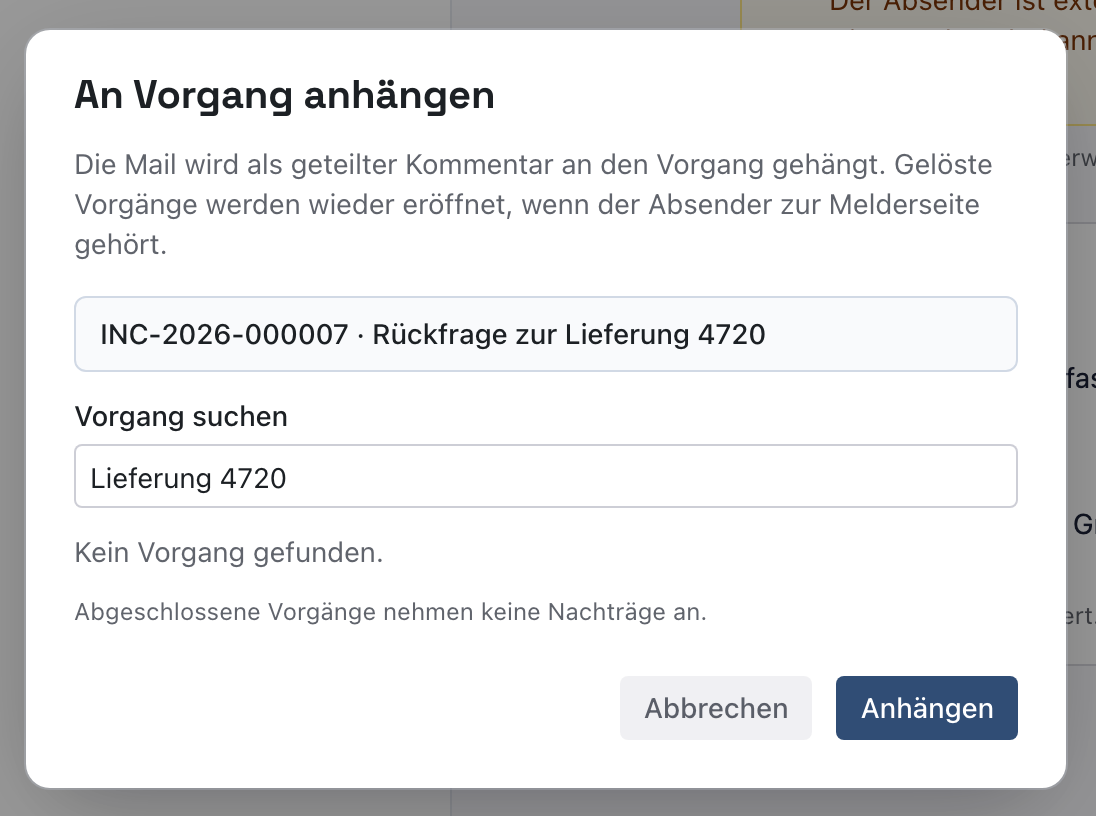This screenshot has height=816, width=1096.
Task: Click the 'An Vorgang anhängen' dialog title
Action: tap(284, 95)
